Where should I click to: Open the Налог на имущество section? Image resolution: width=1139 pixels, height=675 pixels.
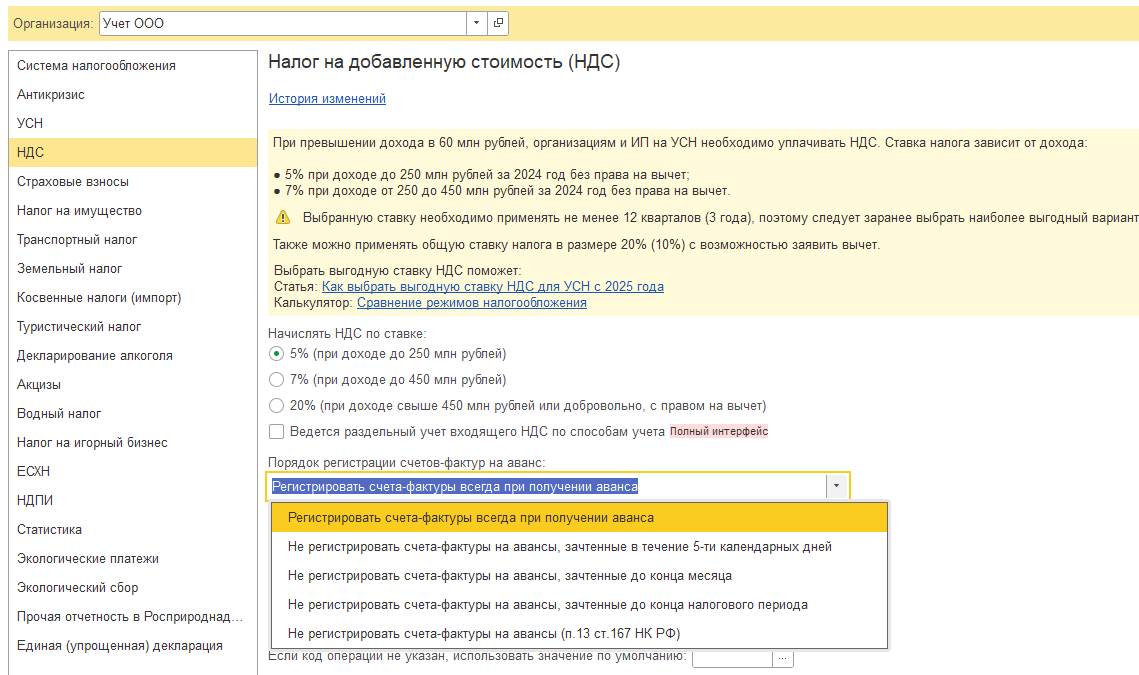coord(79,211)
